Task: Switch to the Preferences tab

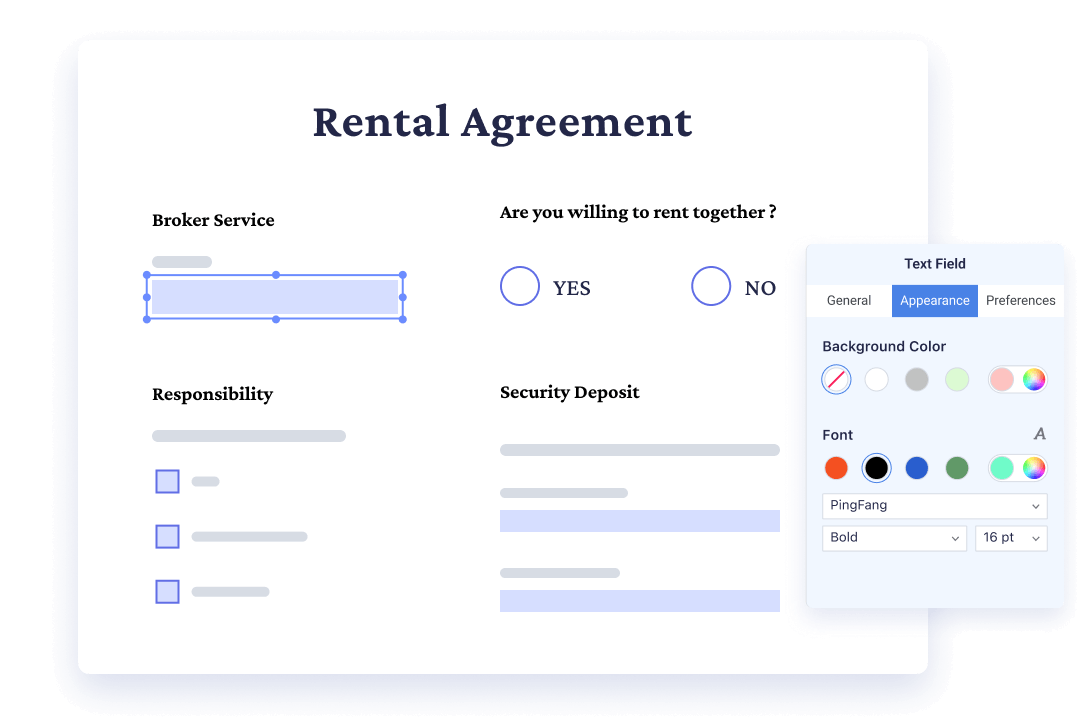Action: pyautogui.click(x=1021, y=301)
